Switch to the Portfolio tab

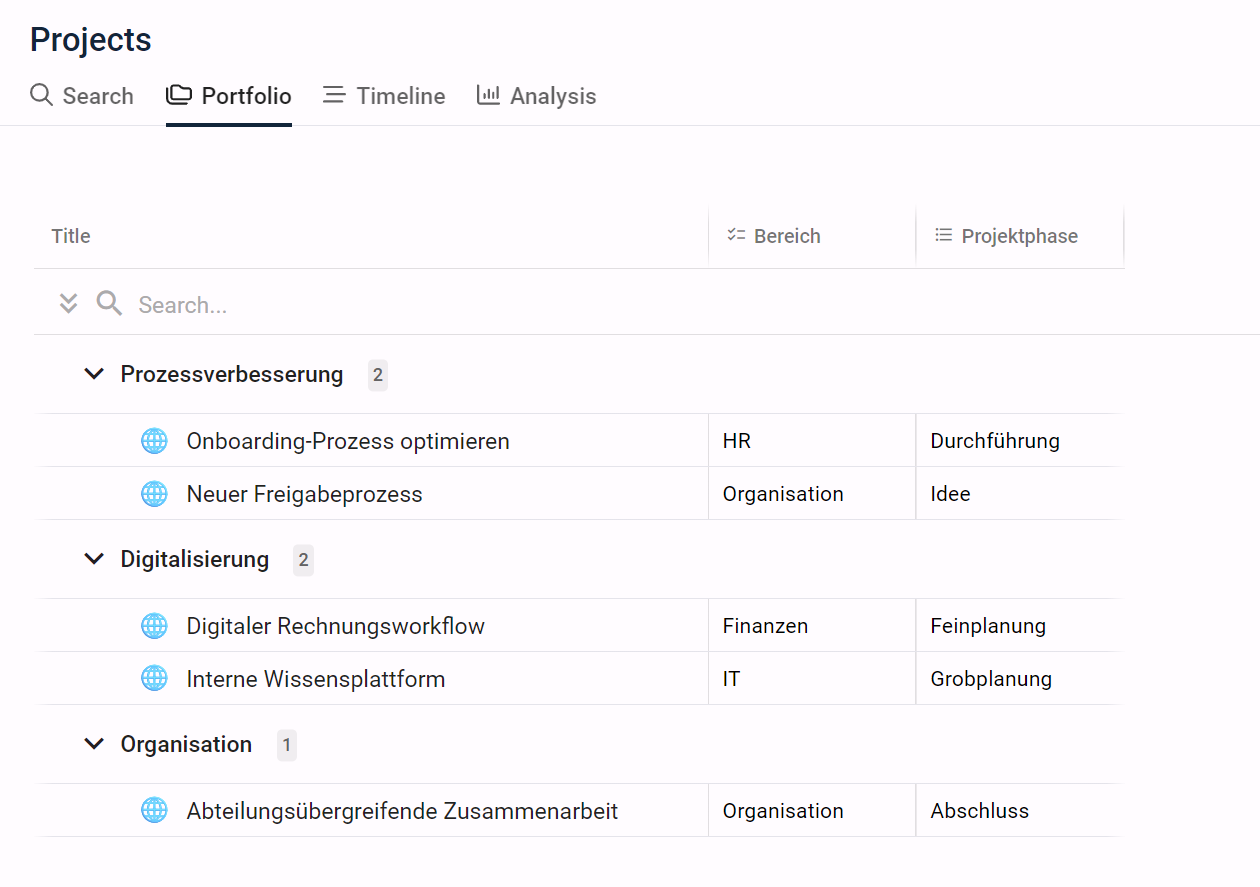pos(229,96)
